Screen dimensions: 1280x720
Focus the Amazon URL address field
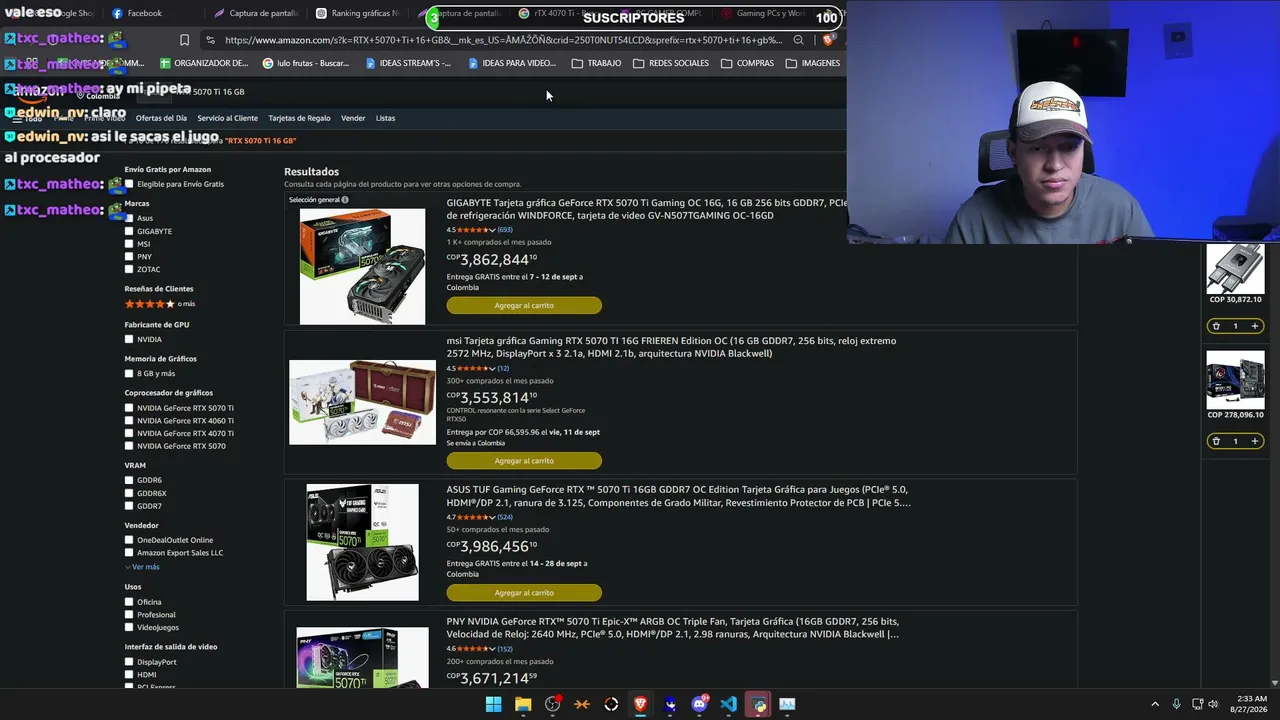click(503, 40)
